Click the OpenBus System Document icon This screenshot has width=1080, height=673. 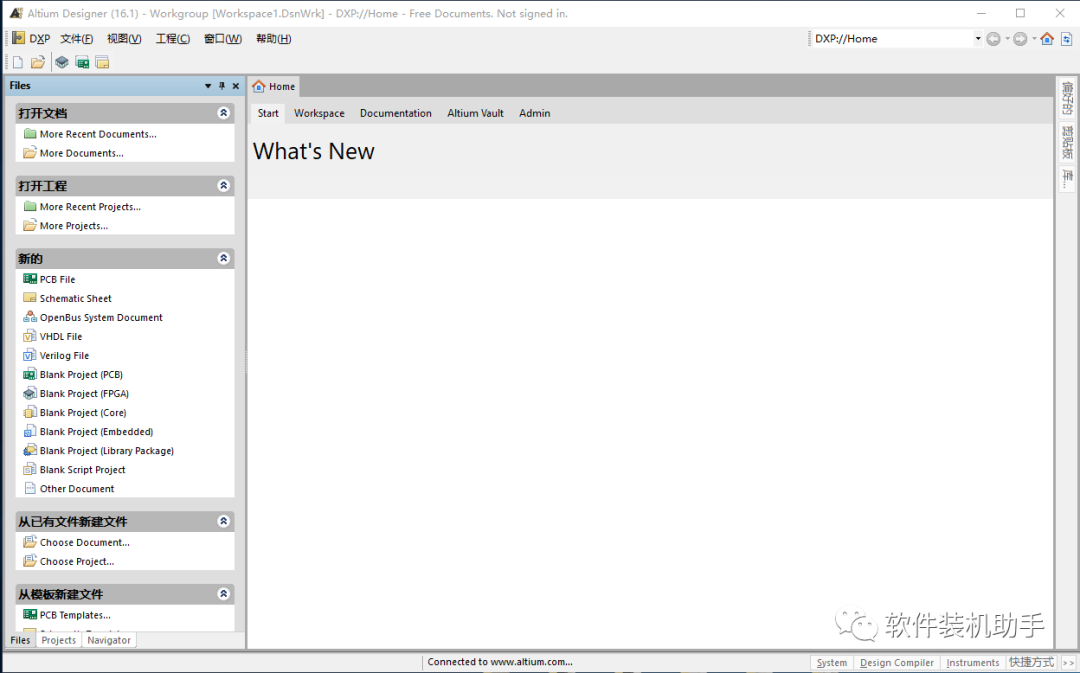(x=30, y=317)
